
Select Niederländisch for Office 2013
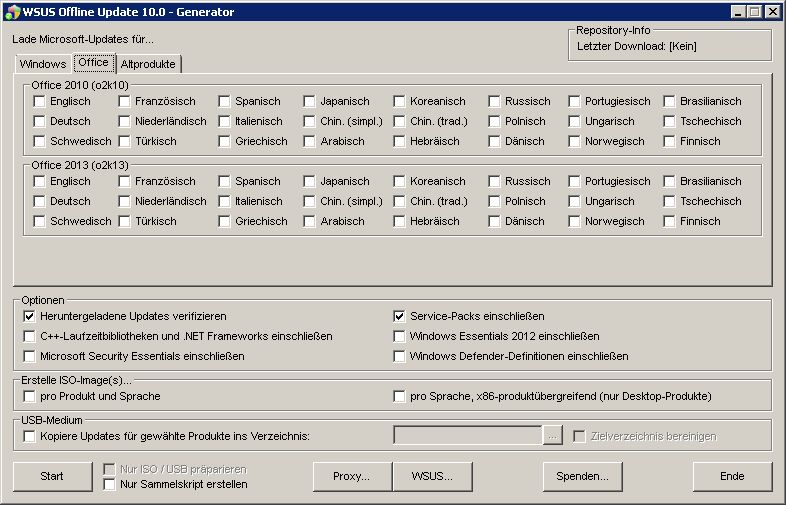124,201
